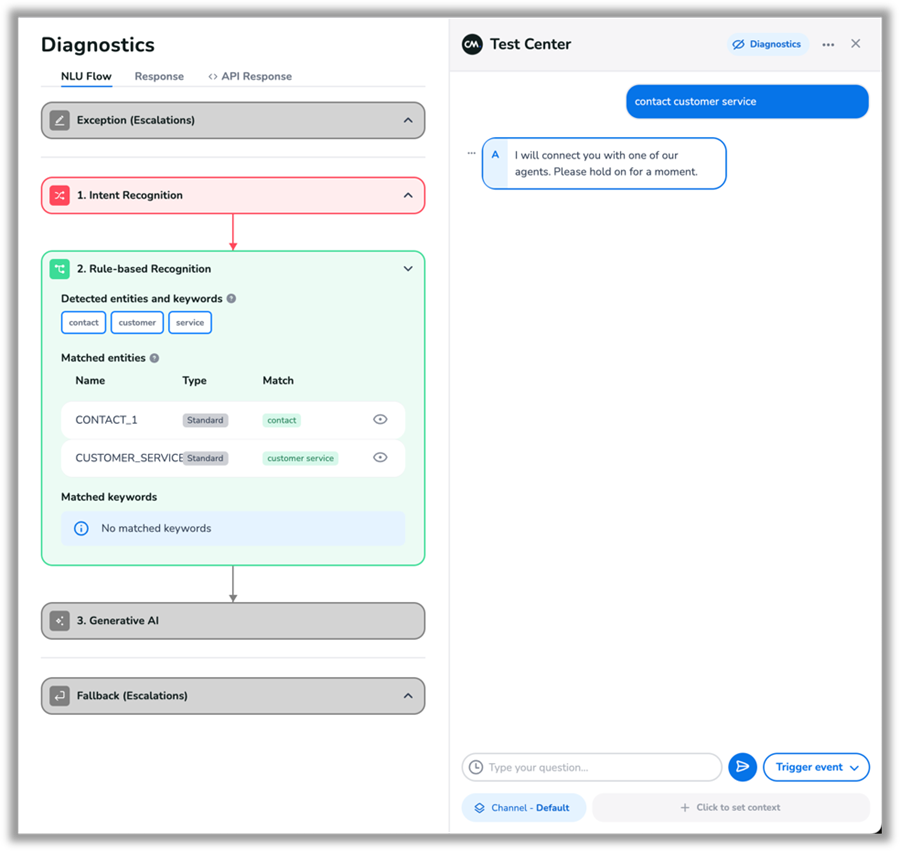
Task: Collapse the Rule-based Recognition section chevron
Action: point(408,269)
